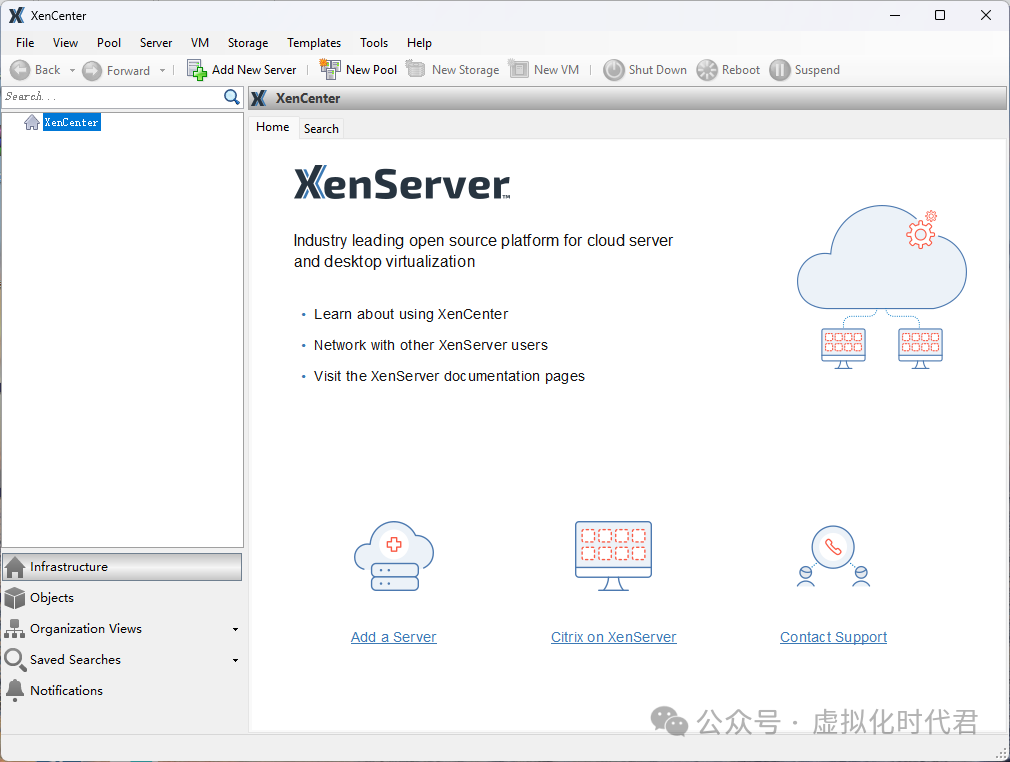Click the Add New Server toolbar icon

(197, 70)
